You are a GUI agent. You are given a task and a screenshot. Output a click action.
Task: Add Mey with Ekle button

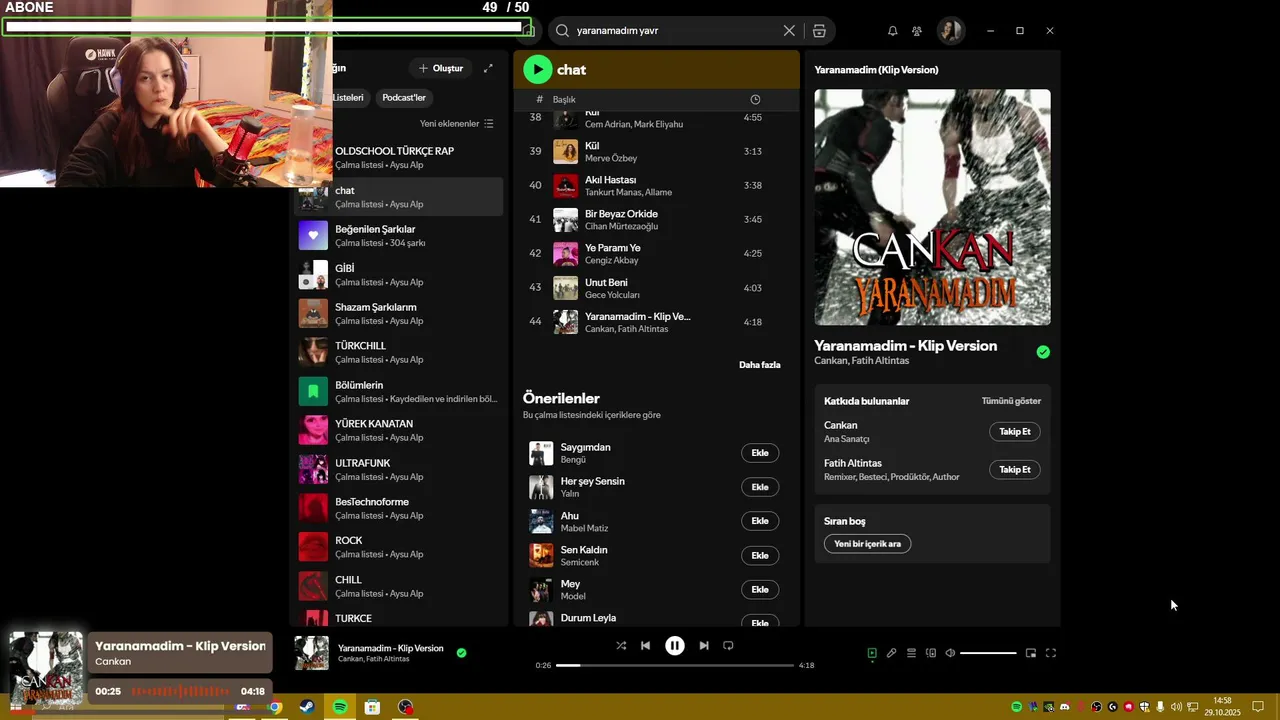tap(760, 589)
